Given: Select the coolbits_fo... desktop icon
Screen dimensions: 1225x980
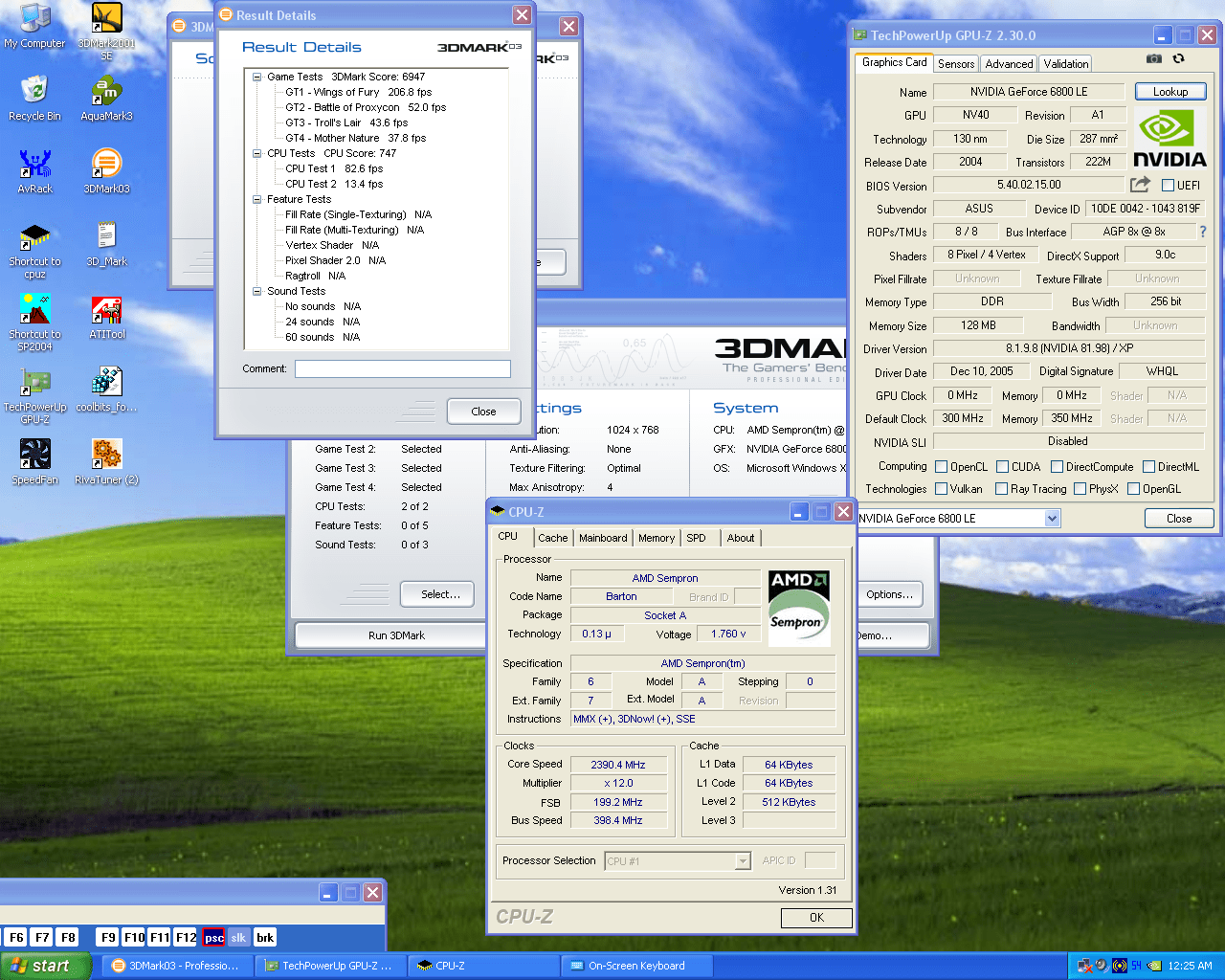Looking at the screenshot, I should 106,390.
